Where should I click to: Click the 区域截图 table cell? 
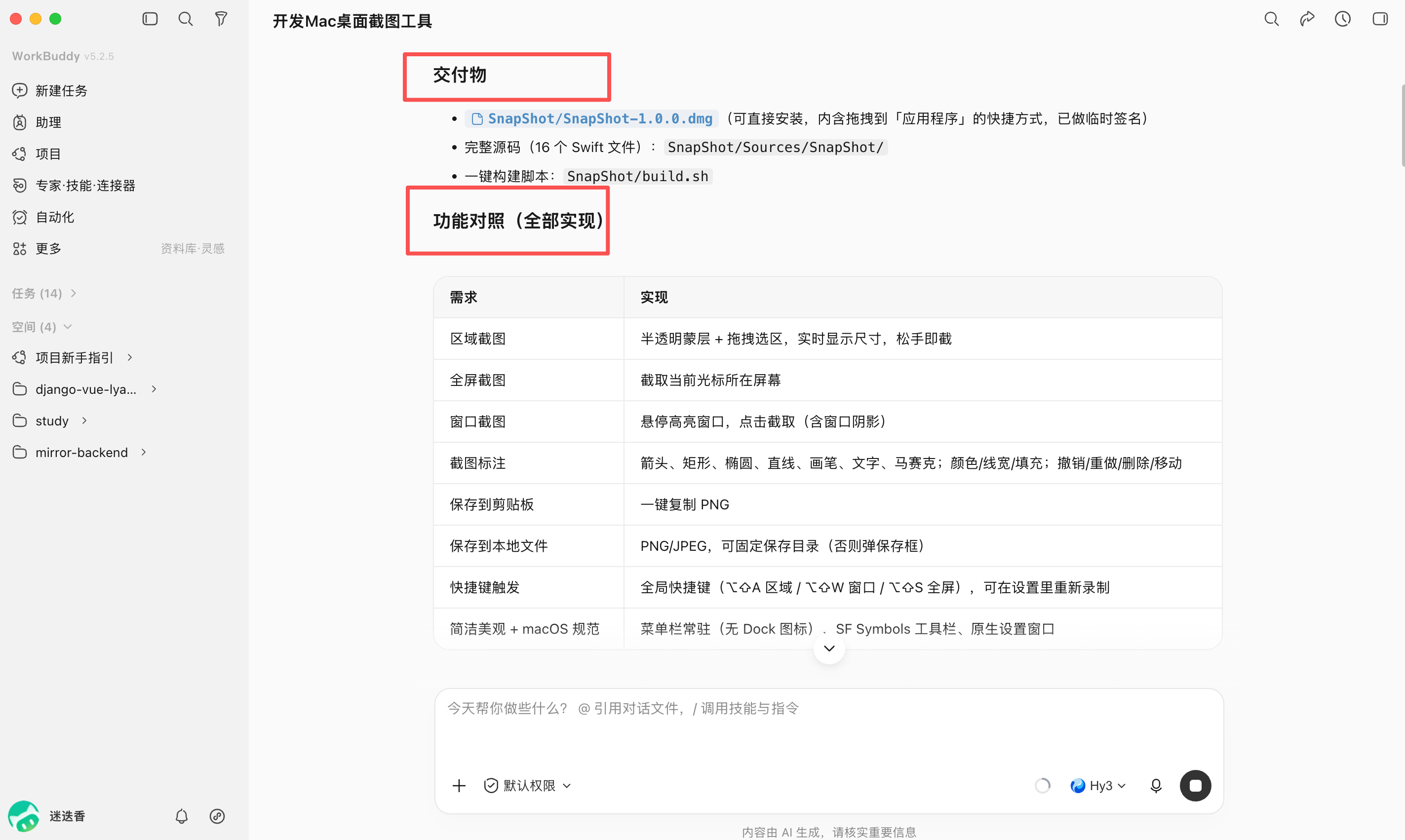tap(529, 339)
